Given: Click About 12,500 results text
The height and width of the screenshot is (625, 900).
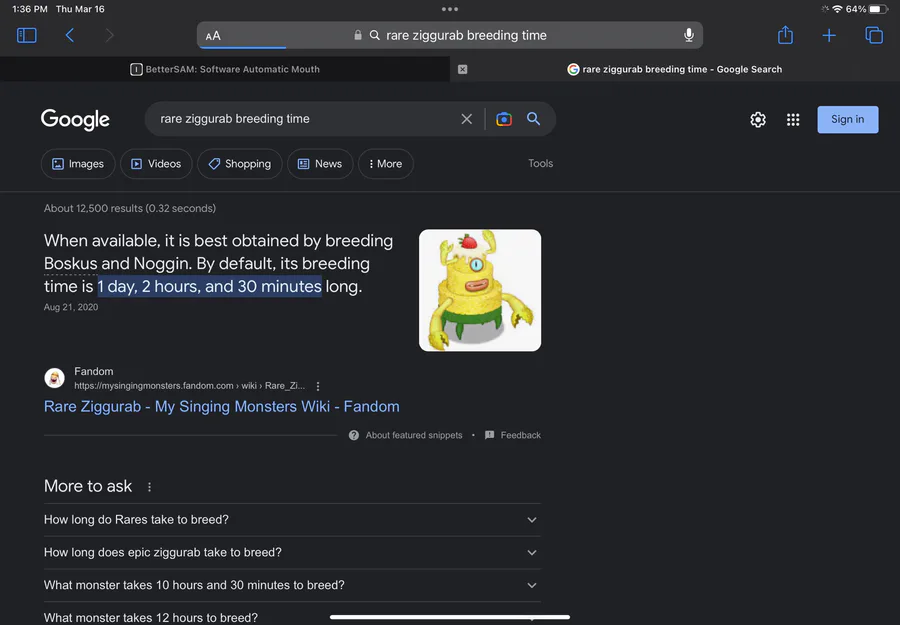Looking at the screenshot, I should tap(130, 208).
